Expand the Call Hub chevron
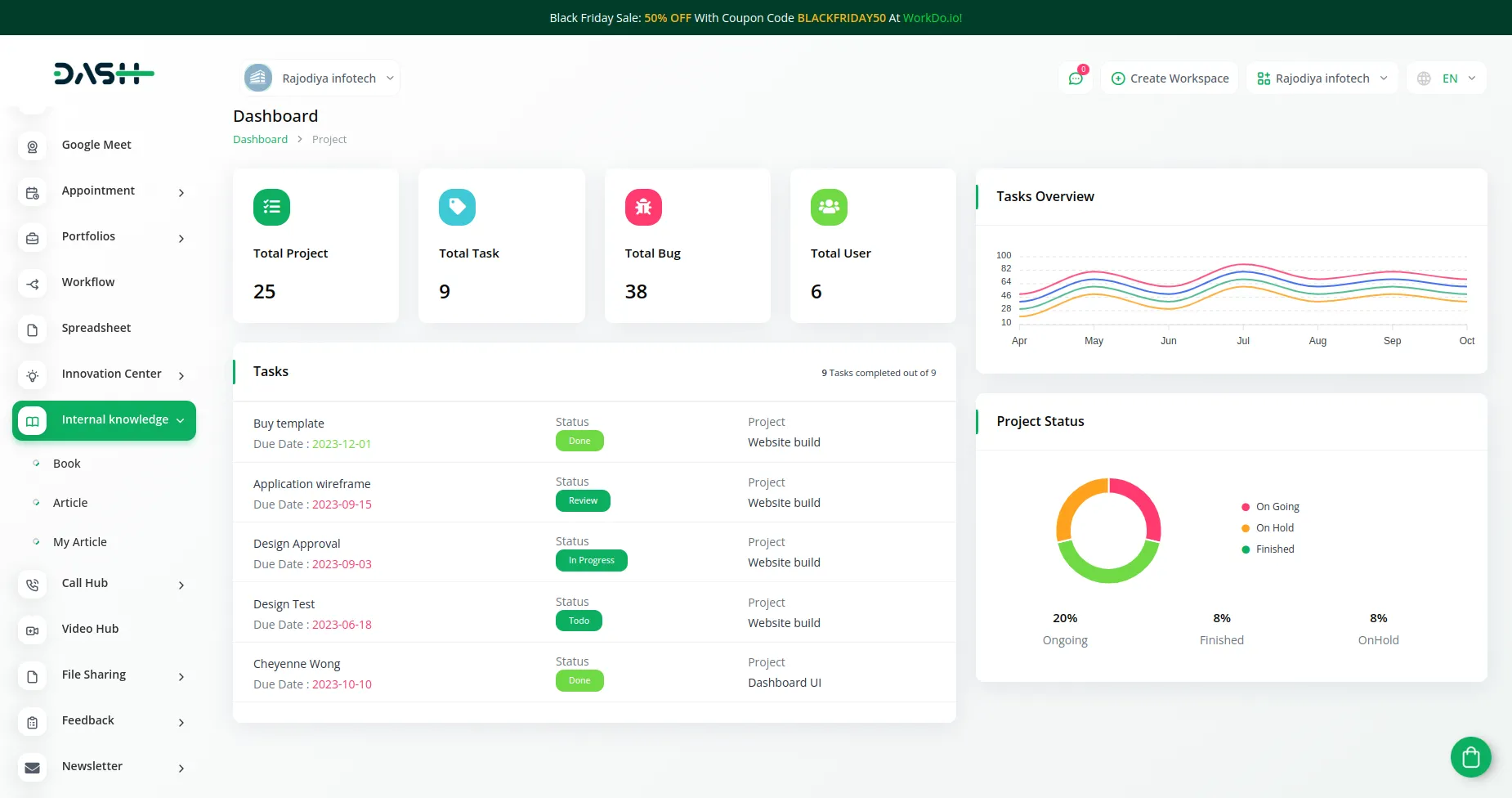Viewport: 1512px width, 798px height. pyautogui.click(x=181, y=585)
